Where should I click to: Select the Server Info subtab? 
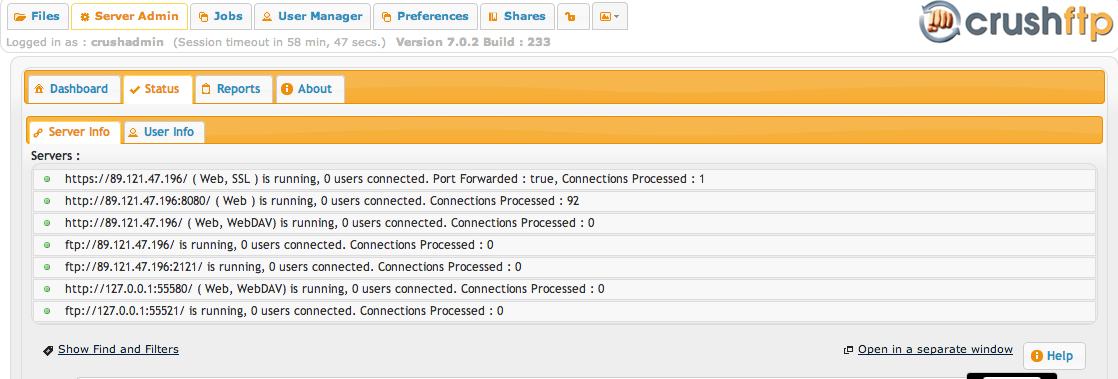(74, 132)
